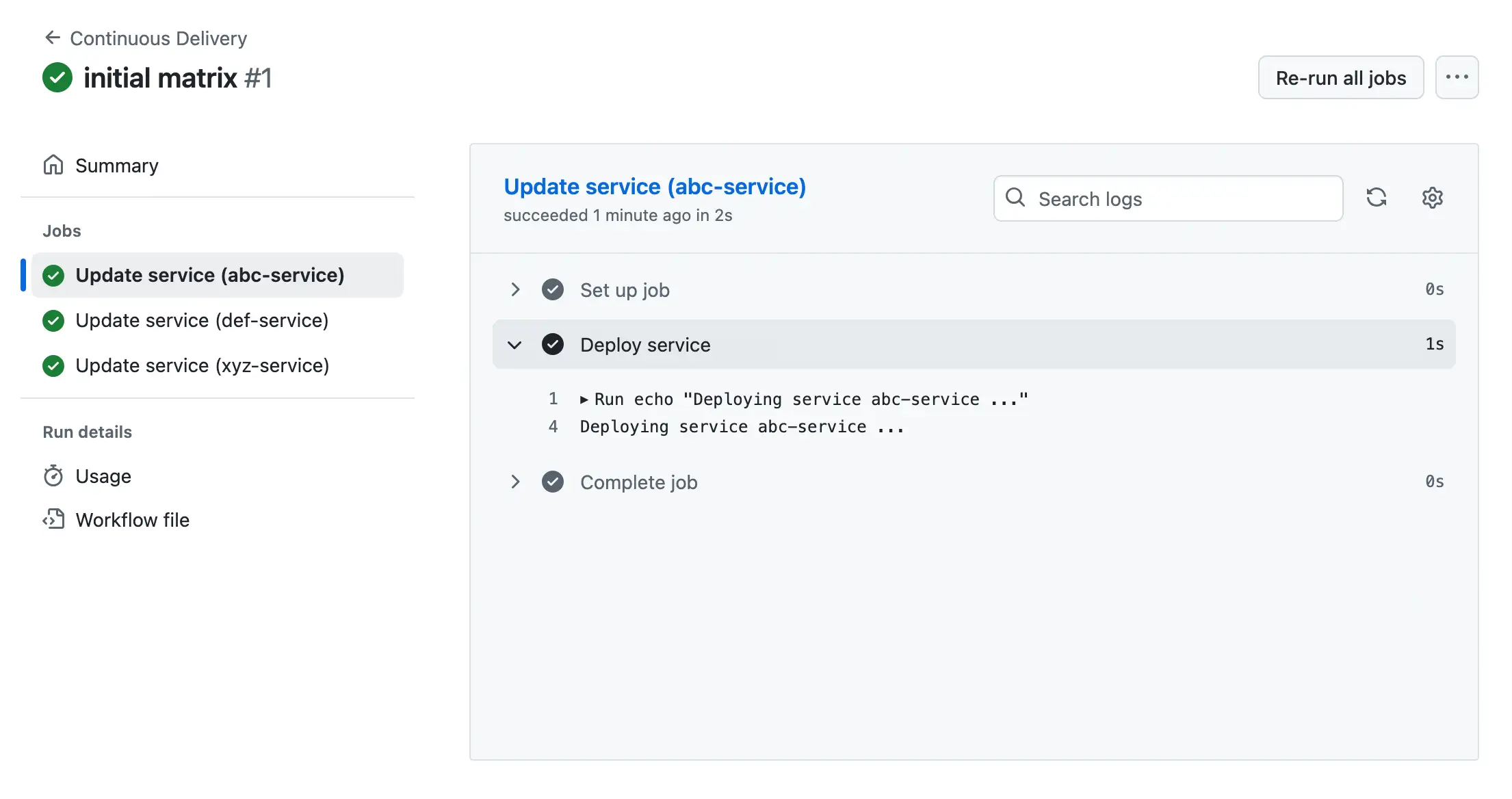Image resolution: width=1512 pixels, height=799 pixels.
Task: Expand the Run echo command triangle
Action: coord(584,399)
